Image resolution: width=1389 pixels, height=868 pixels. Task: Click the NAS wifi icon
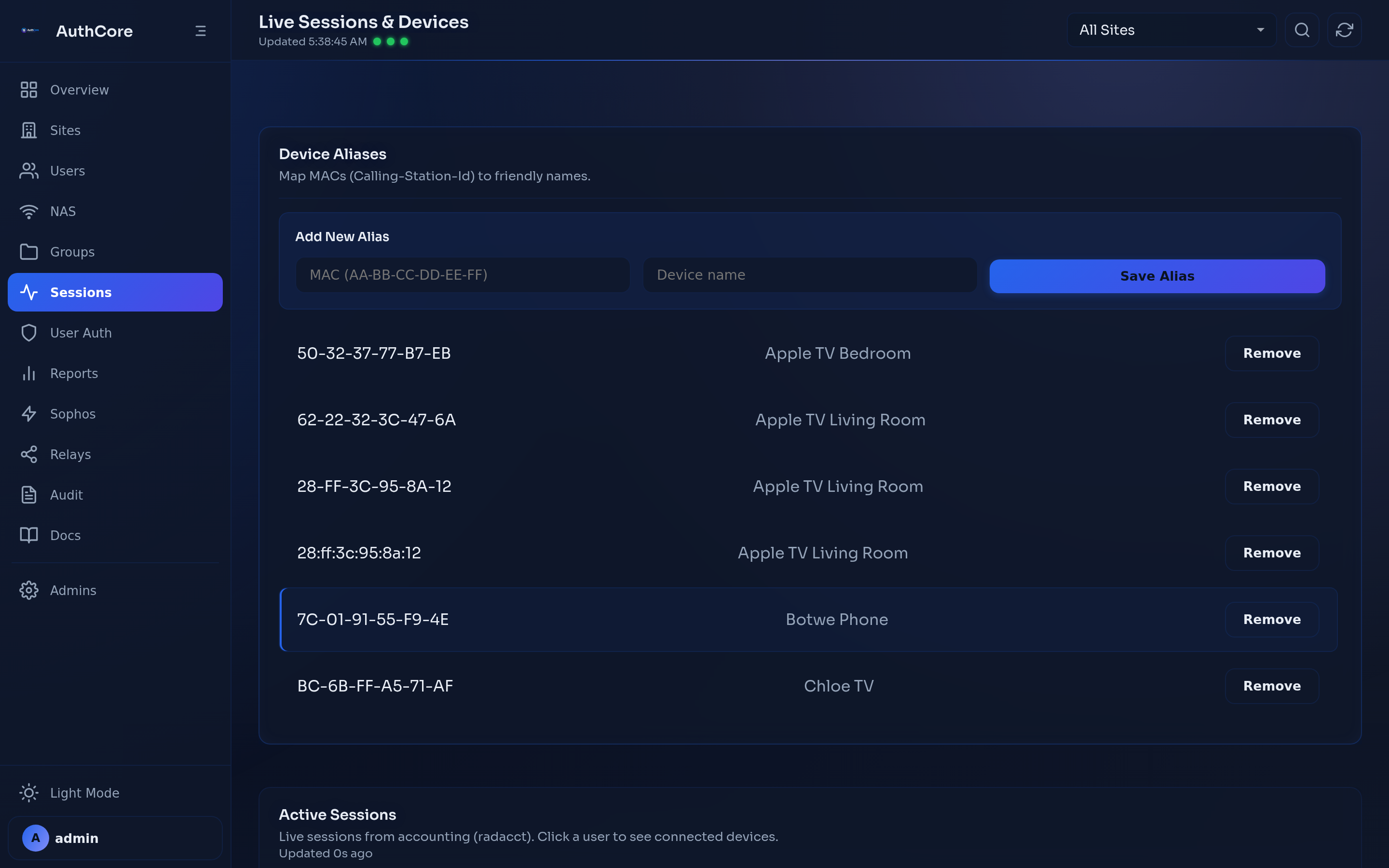point(29,211)
